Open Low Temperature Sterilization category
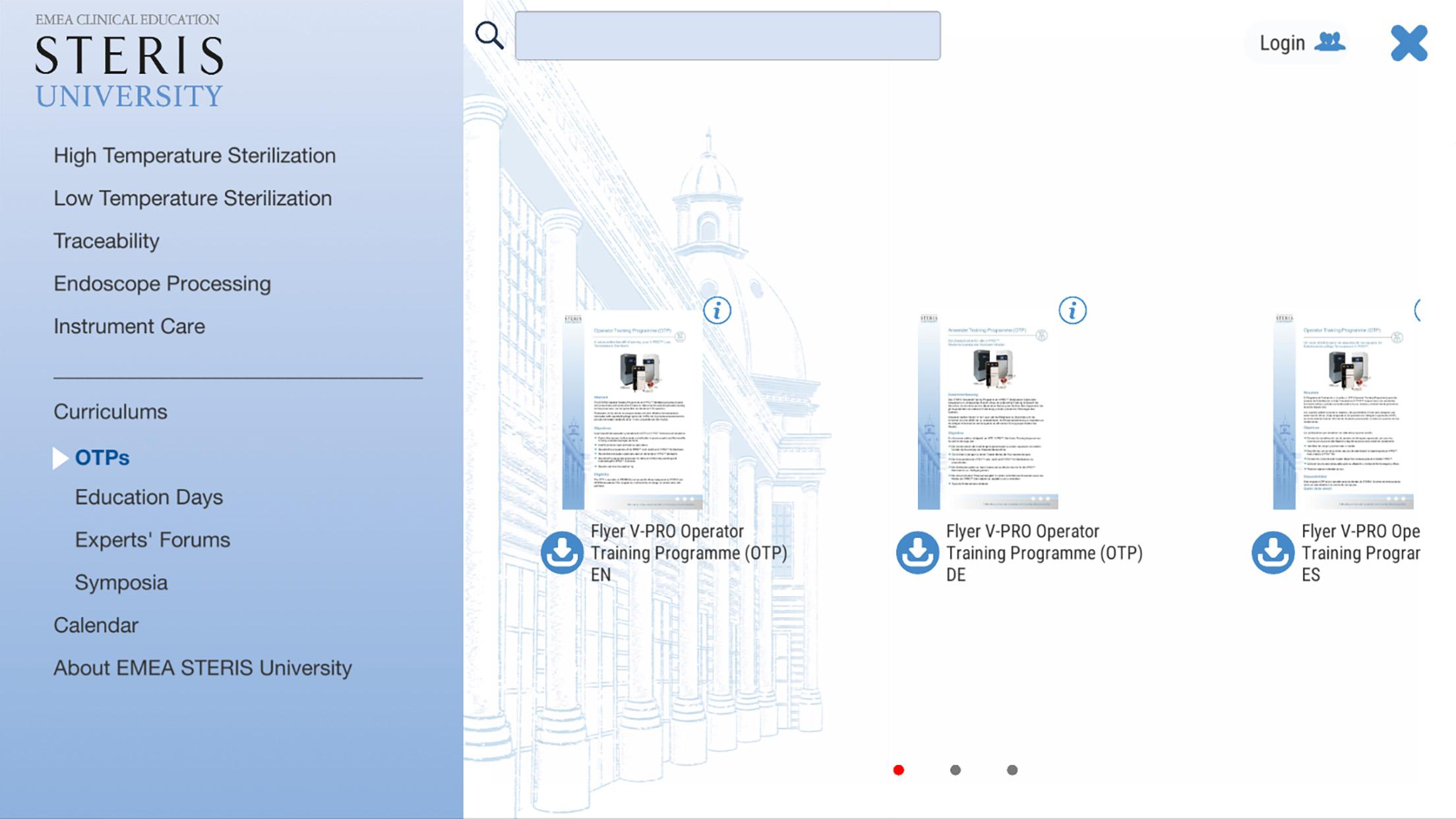 [193, 198]
